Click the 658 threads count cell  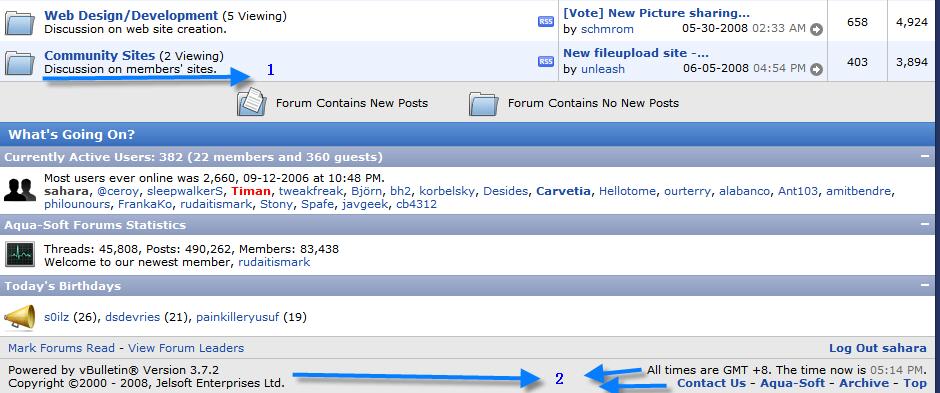857,22
